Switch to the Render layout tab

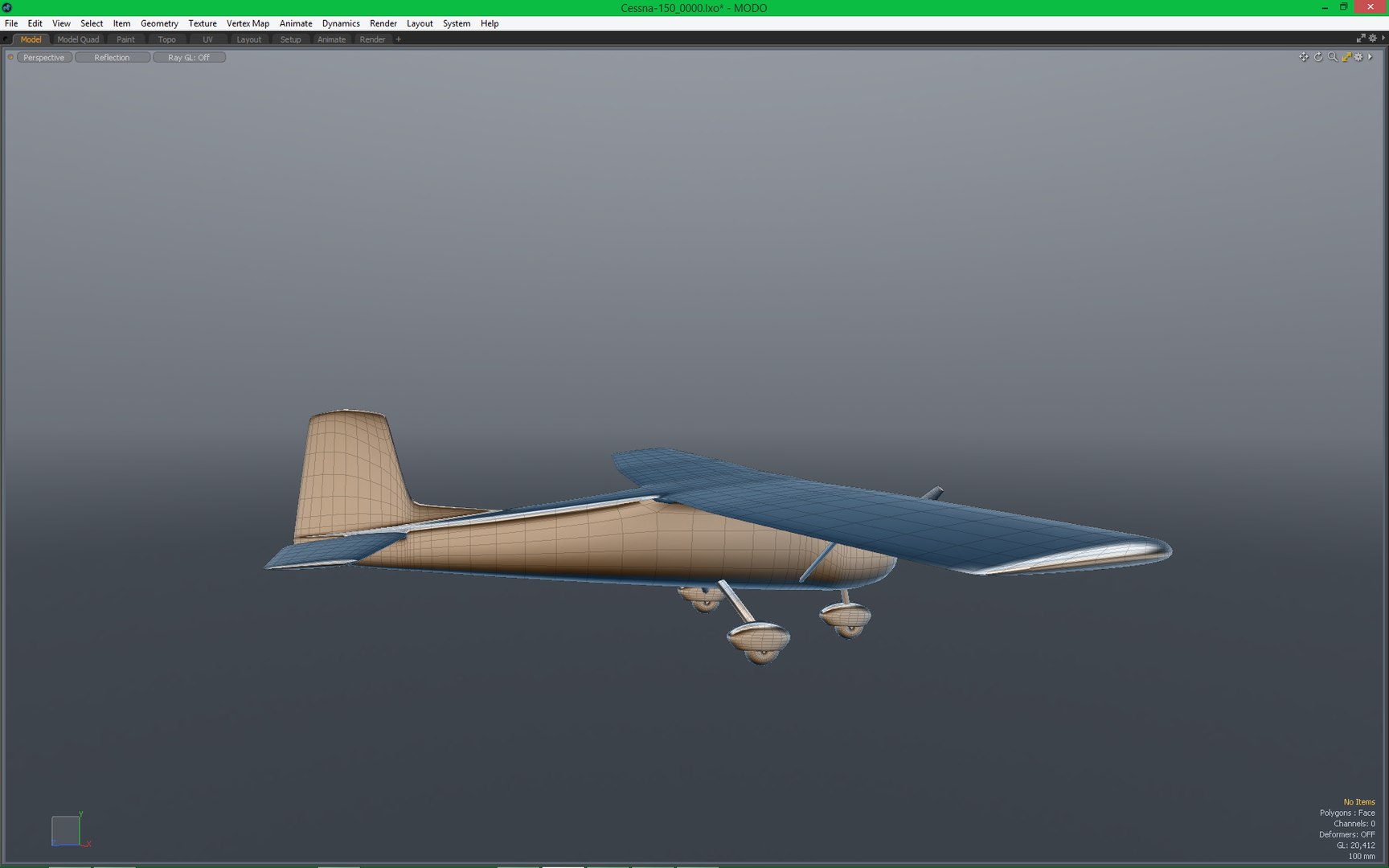click(372, 39)
